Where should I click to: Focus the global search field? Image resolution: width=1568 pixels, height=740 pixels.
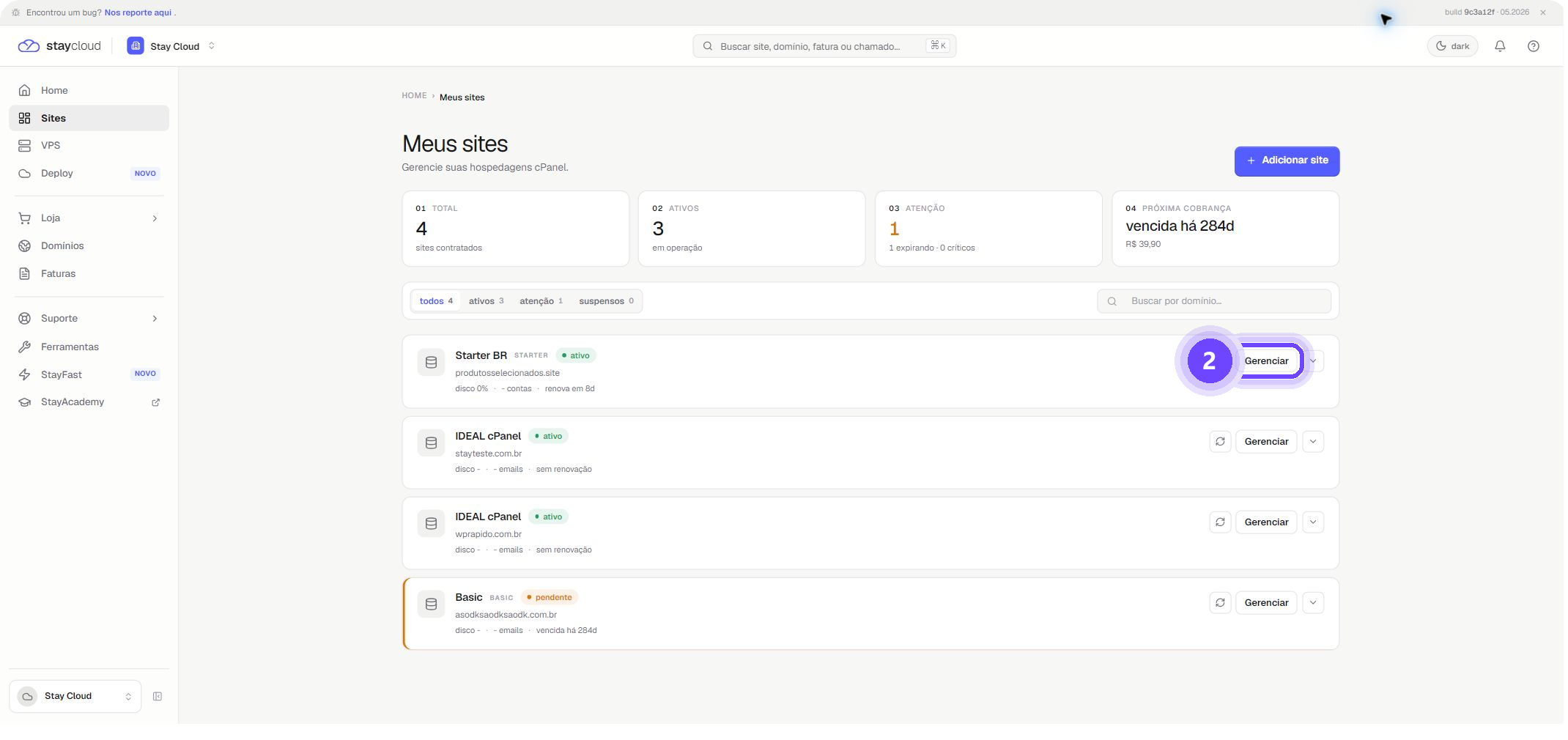(824, 46)
